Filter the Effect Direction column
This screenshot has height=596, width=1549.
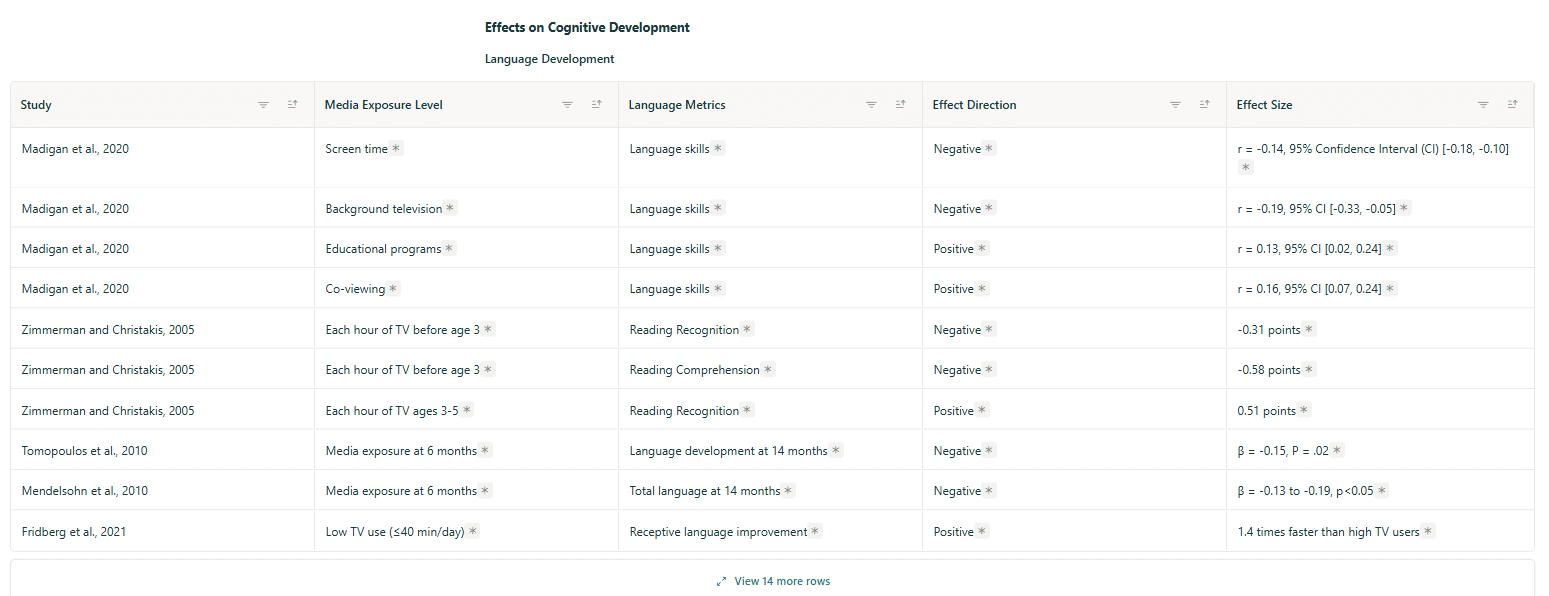tap(1175, 105)
